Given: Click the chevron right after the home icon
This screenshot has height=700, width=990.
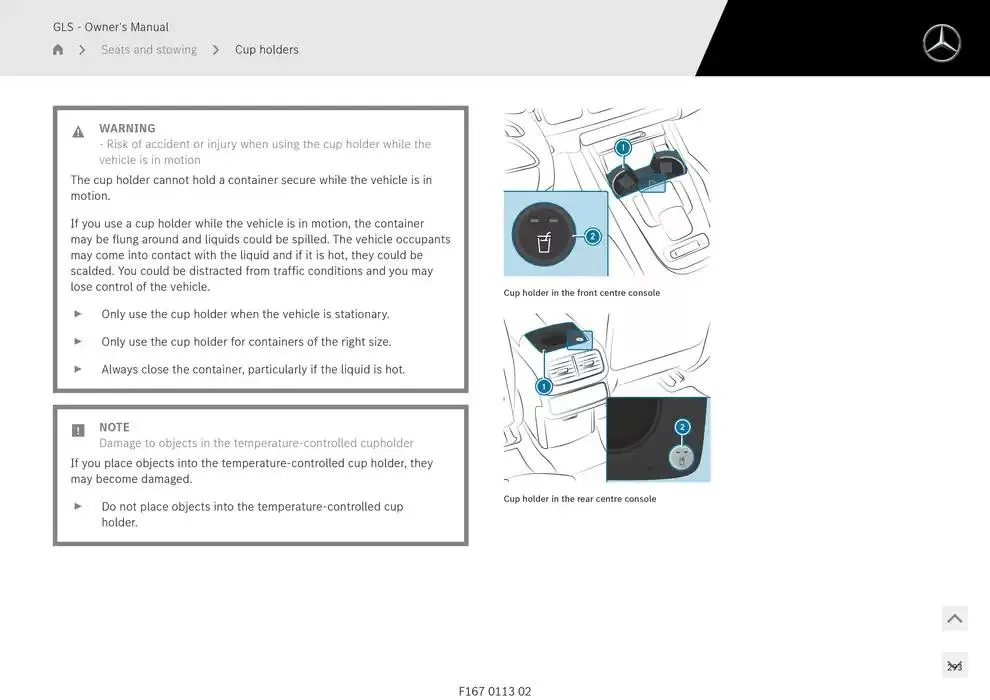Looking at the screenshot, I should (x=82, y=50).
